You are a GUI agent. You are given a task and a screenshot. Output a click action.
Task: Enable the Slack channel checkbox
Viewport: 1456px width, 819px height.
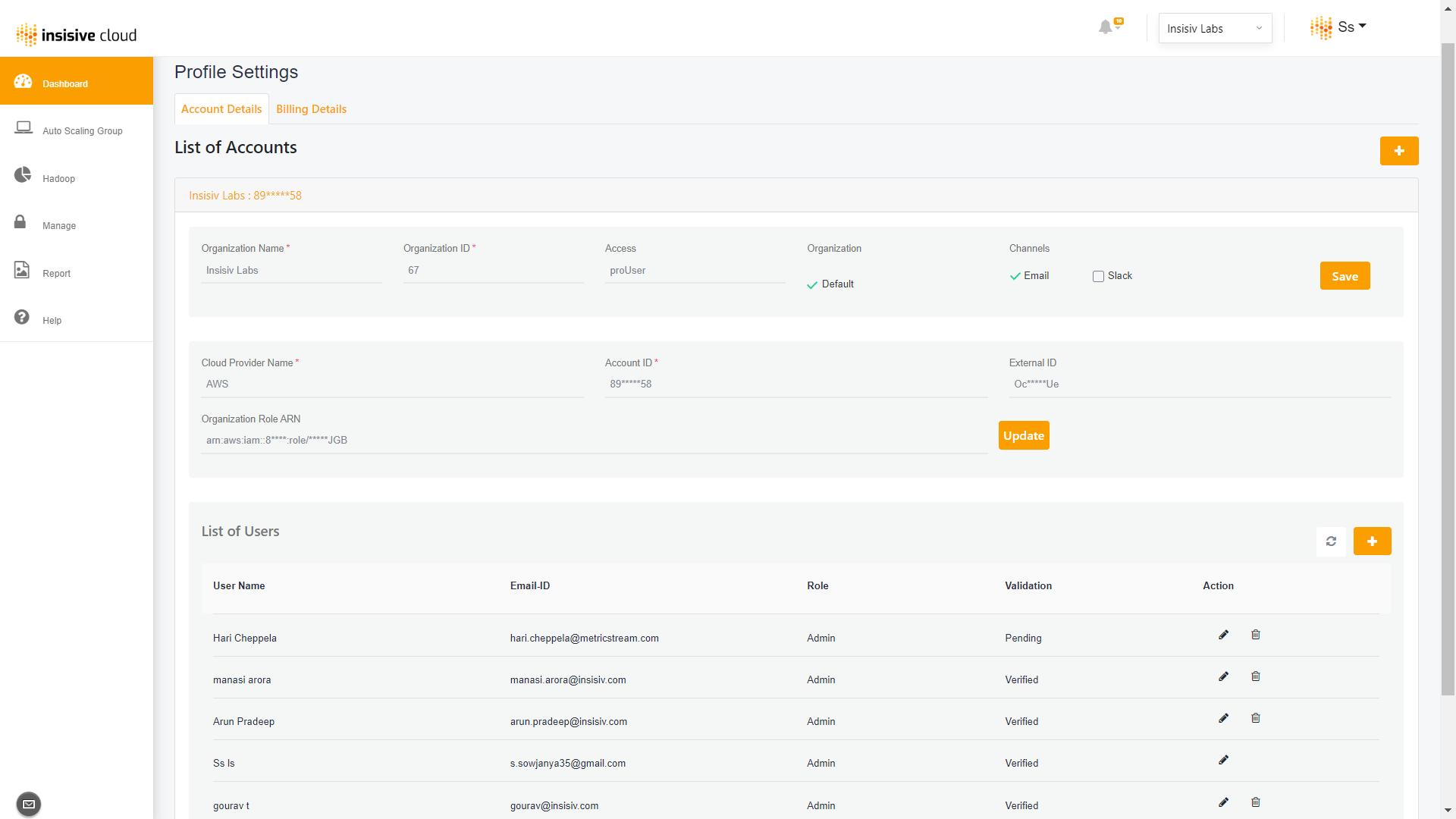(x=1098, y=277)
